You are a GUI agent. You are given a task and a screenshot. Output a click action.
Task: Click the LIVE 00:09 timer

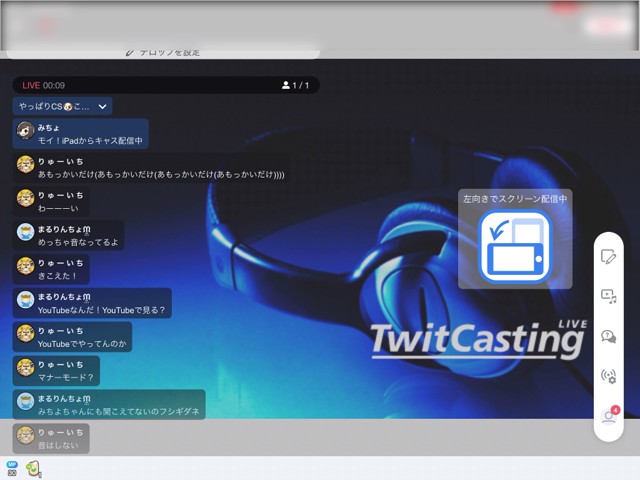[43, 85]
